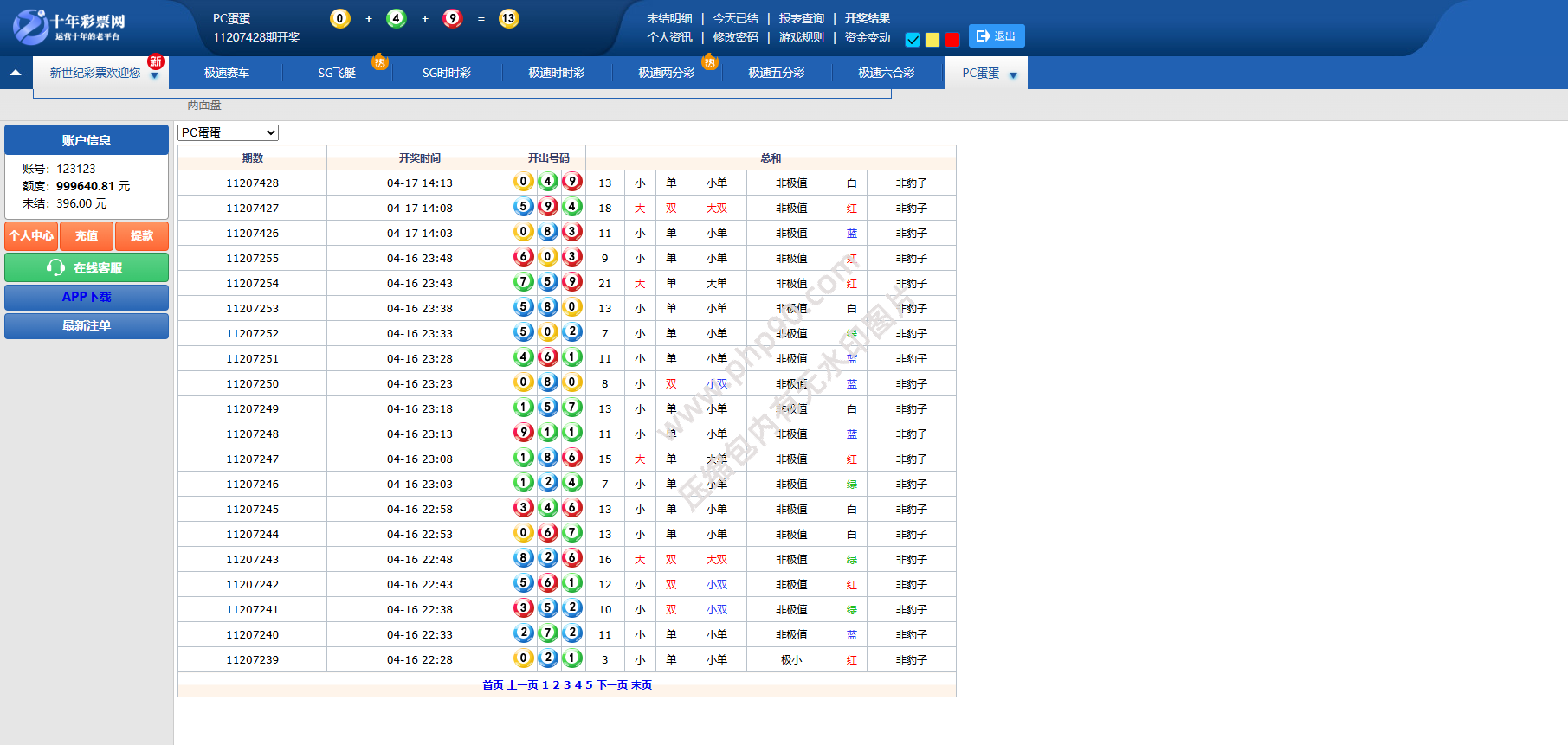Click the 十年彩票网 site logo
This screenshot has width=1568, height=745.
69,27
